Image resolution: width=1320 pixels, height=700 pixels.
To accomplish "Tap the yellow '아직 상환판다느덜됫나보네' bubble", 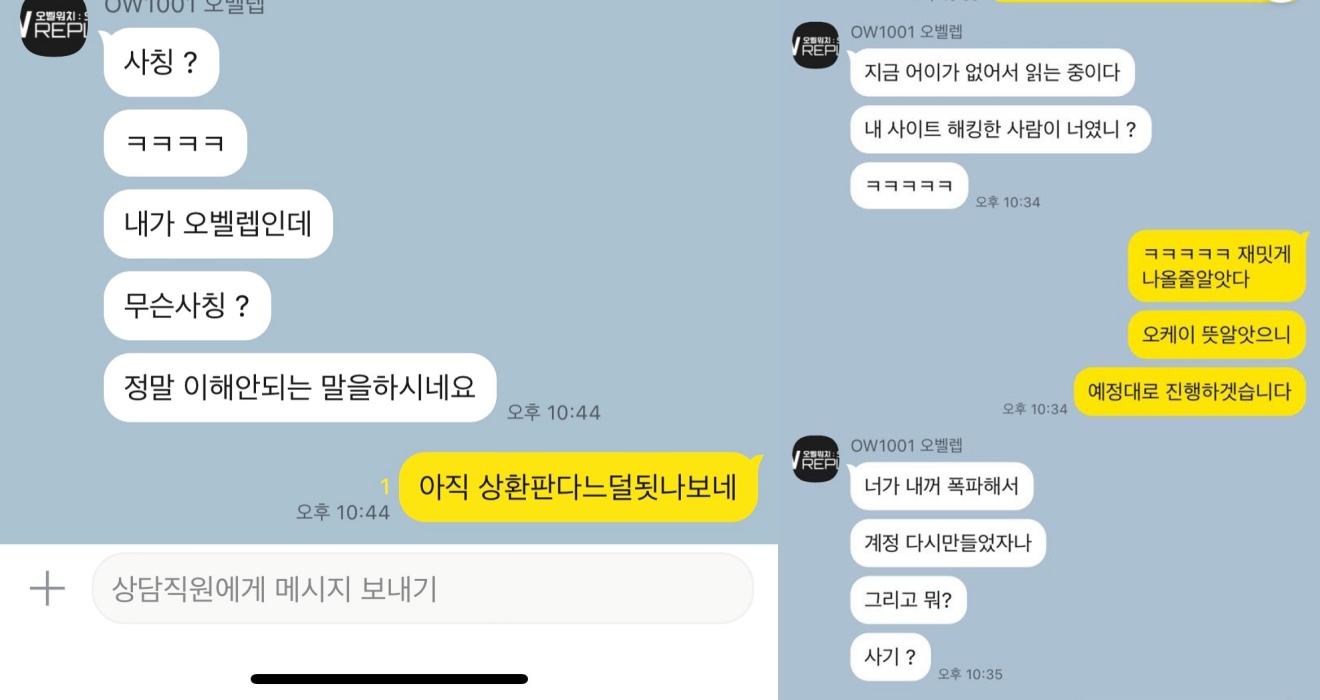I will [579, 487].
